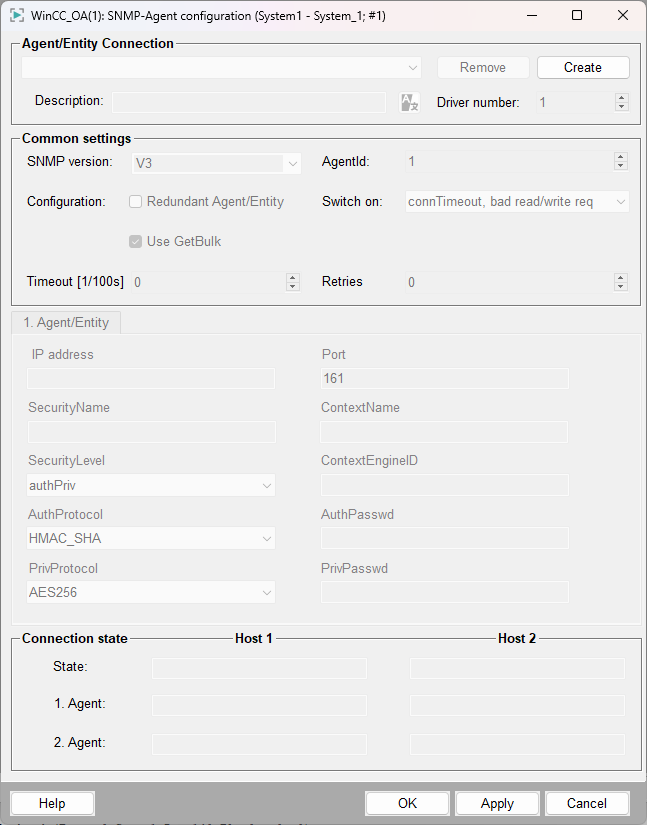Click the translation icon beside Description field
647x825 pixels.
click(409, 102)
